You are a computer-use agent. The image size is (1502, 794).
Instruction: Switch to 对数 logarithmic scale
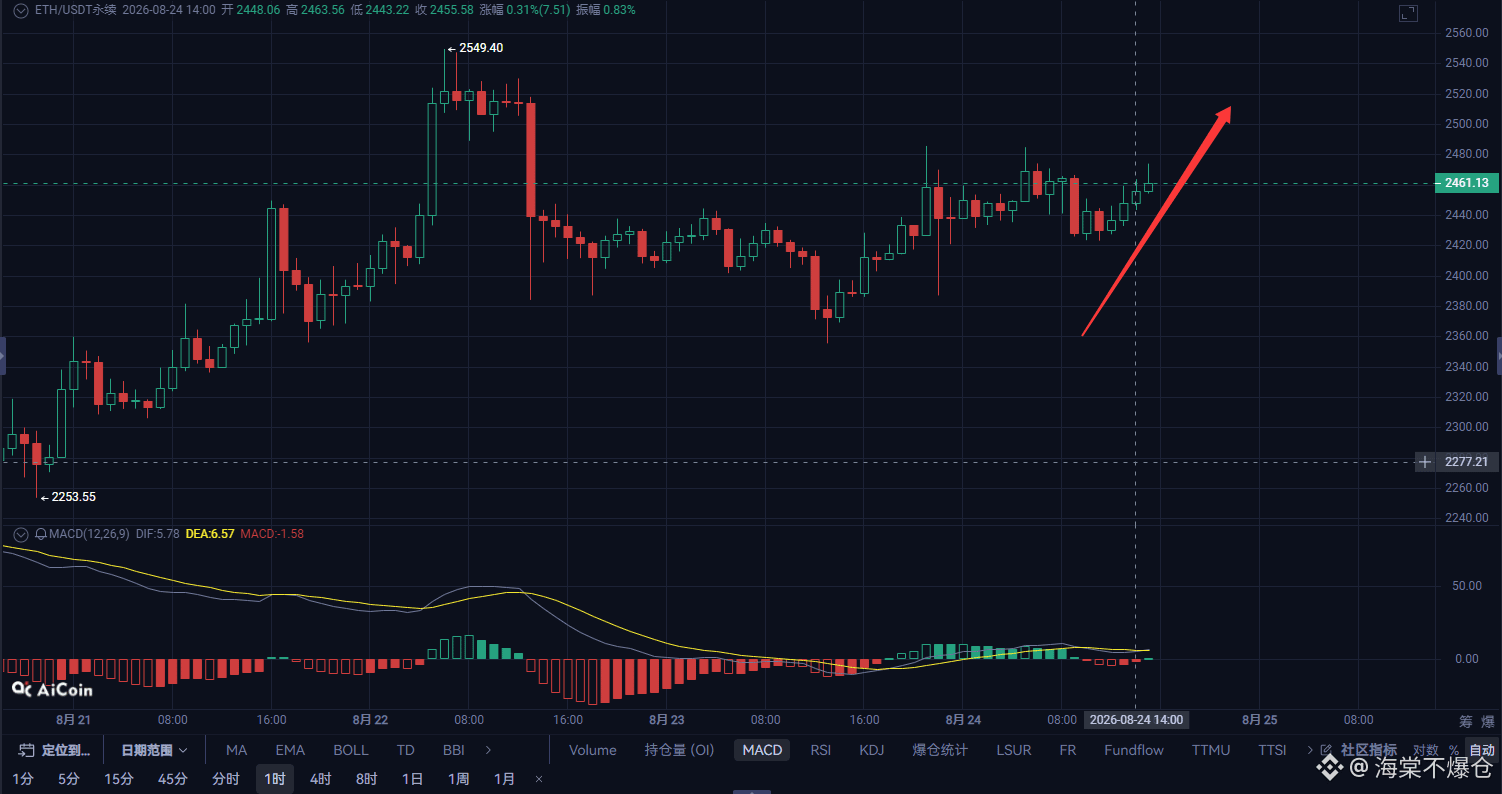point(1425,750)
